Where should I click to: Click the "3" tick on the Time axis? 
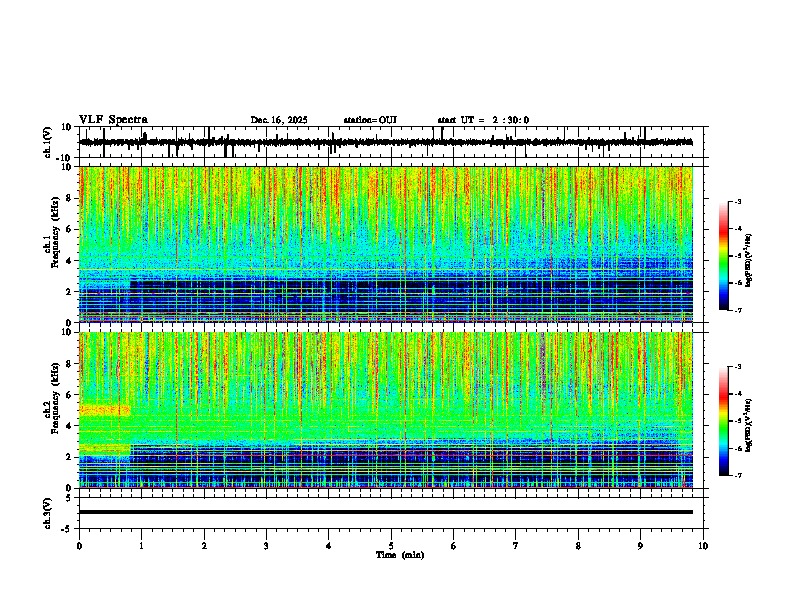coord(266,546)
